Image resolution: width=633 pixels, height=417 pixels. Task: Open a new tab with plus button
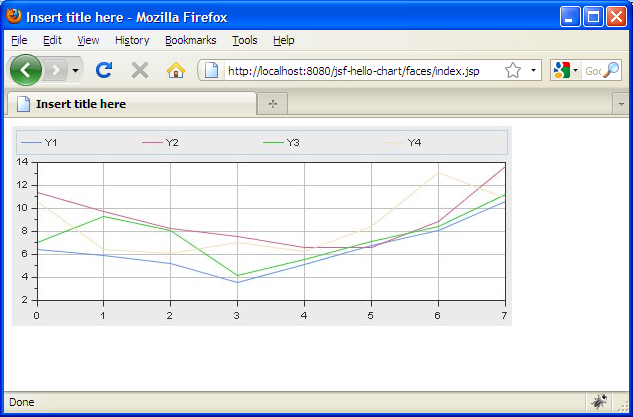click(x=272, y=104)
